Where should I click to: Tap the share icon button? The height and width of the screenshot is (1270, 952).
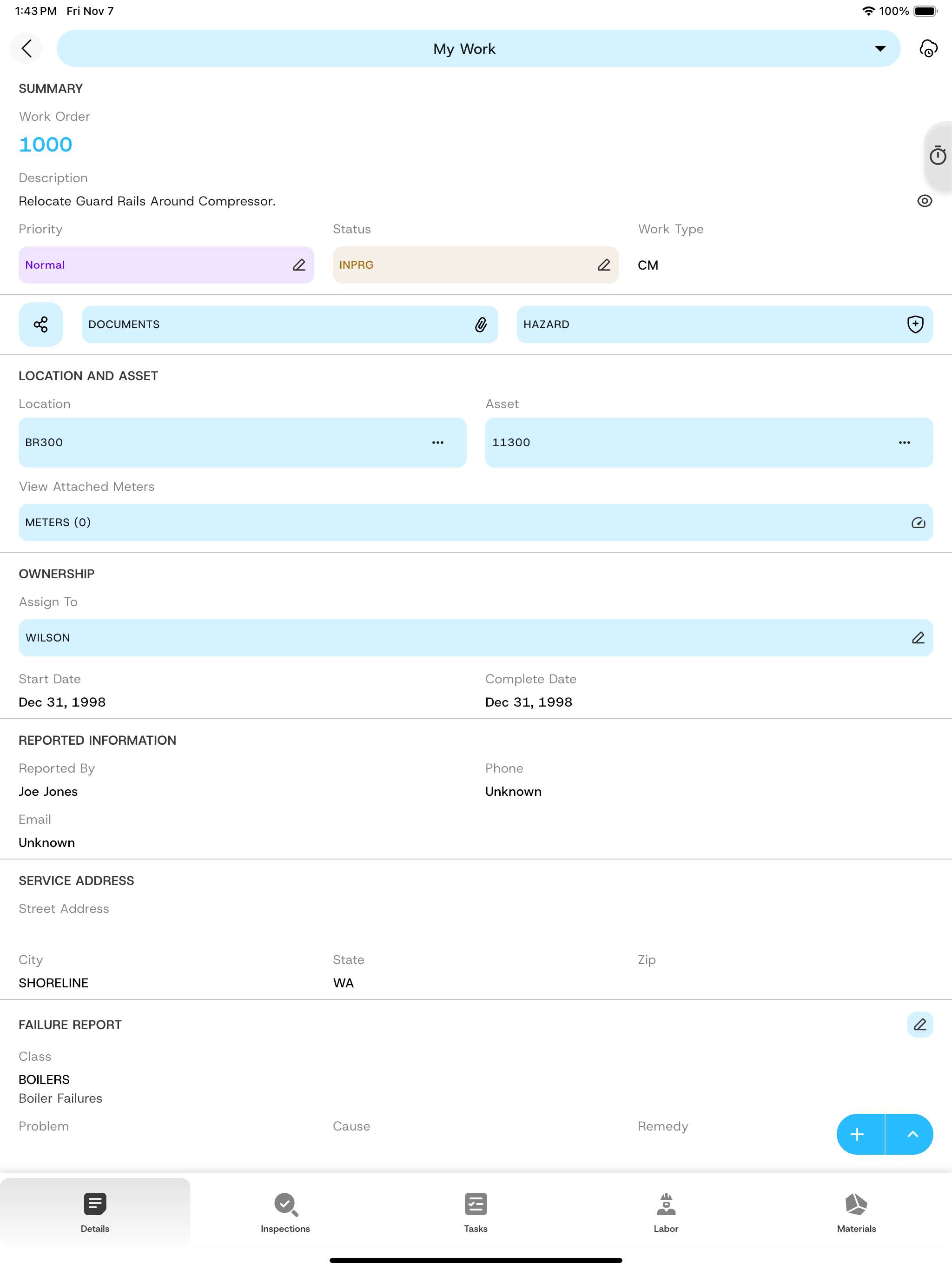tap(41, 324)
